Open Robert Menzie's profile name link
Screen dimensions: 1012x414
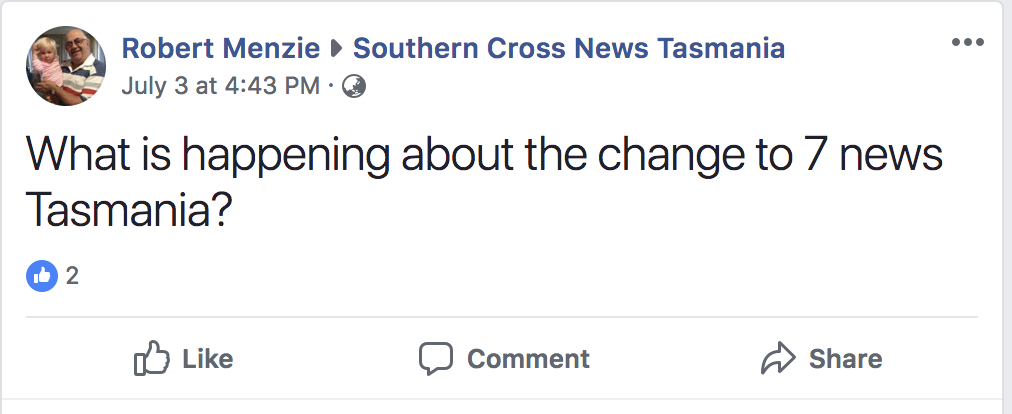(x=220, y=48)
